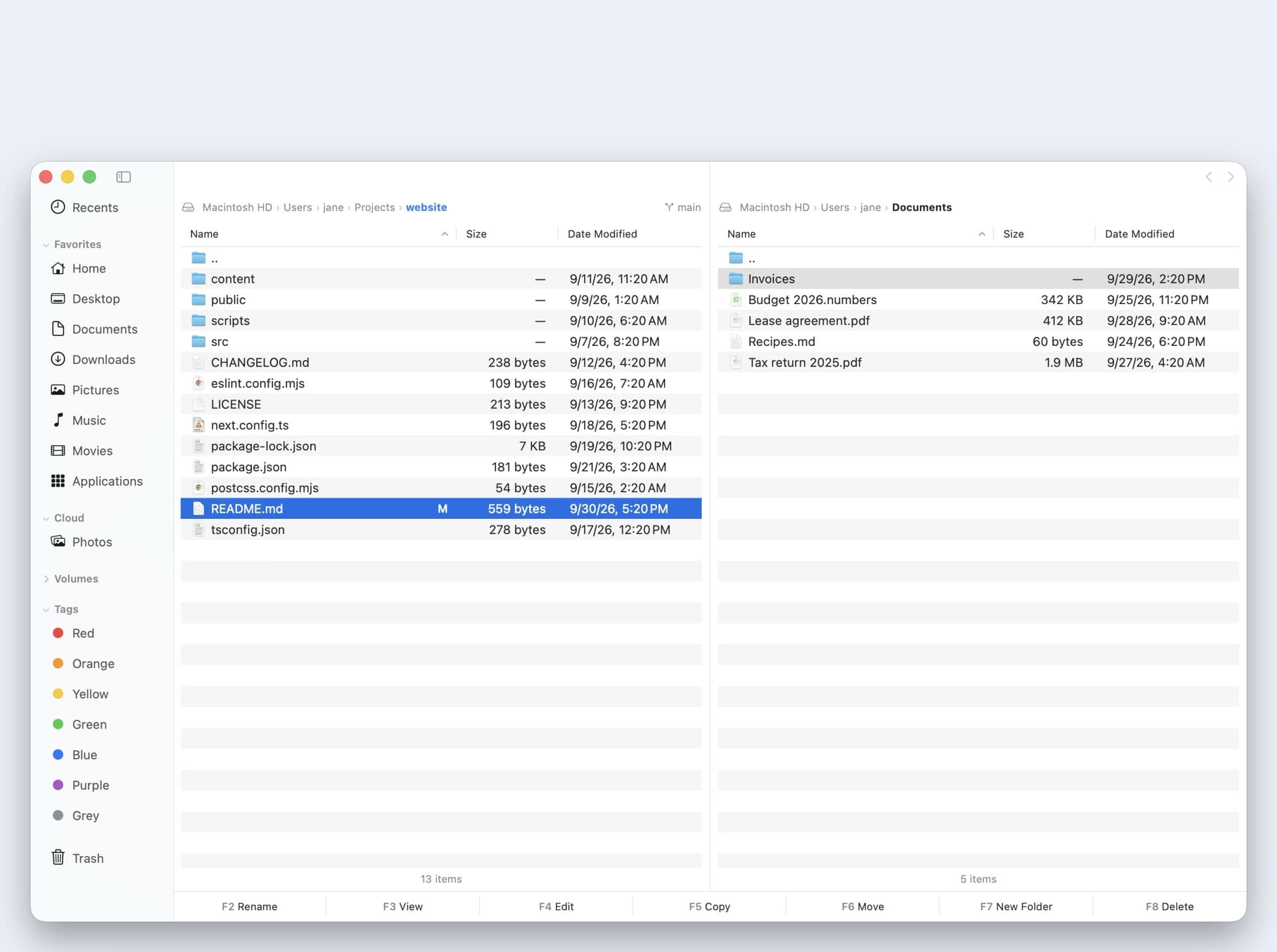Screen dimensions: 1277x952
Task: Click the F8 Delete button
Action: 1169,906
